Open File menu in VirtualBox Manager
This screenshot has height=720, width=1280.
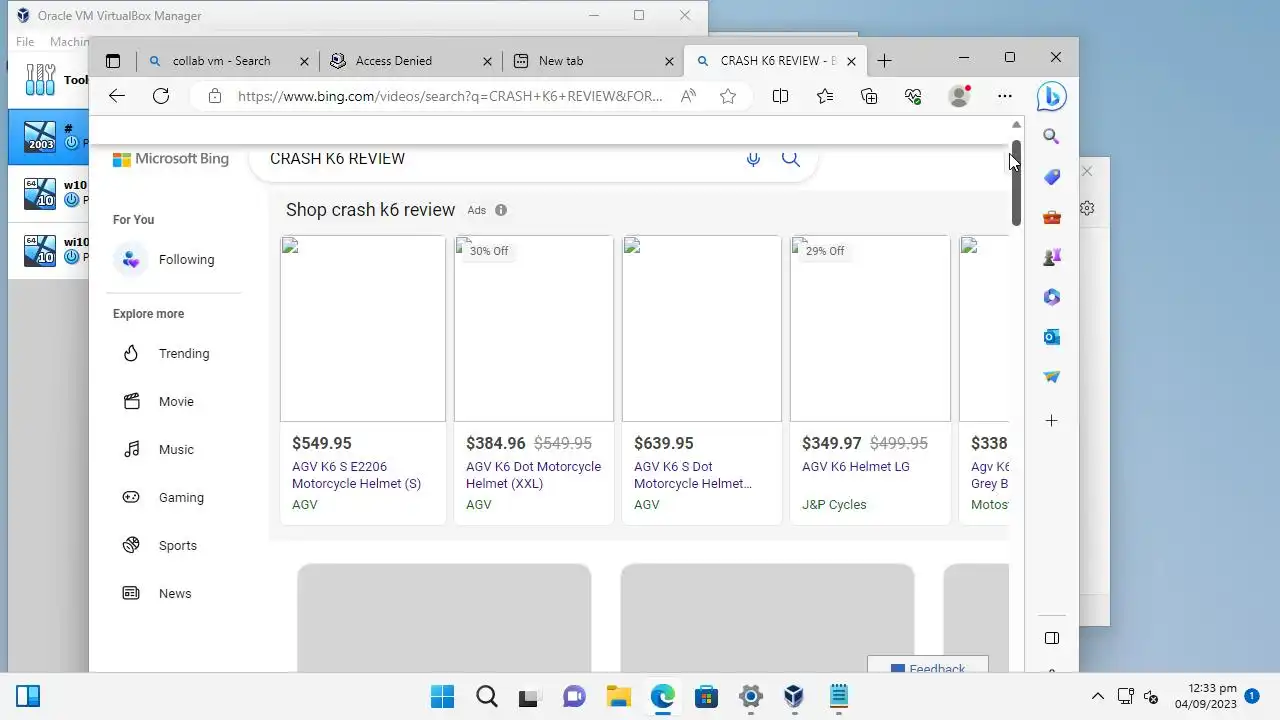25,42
